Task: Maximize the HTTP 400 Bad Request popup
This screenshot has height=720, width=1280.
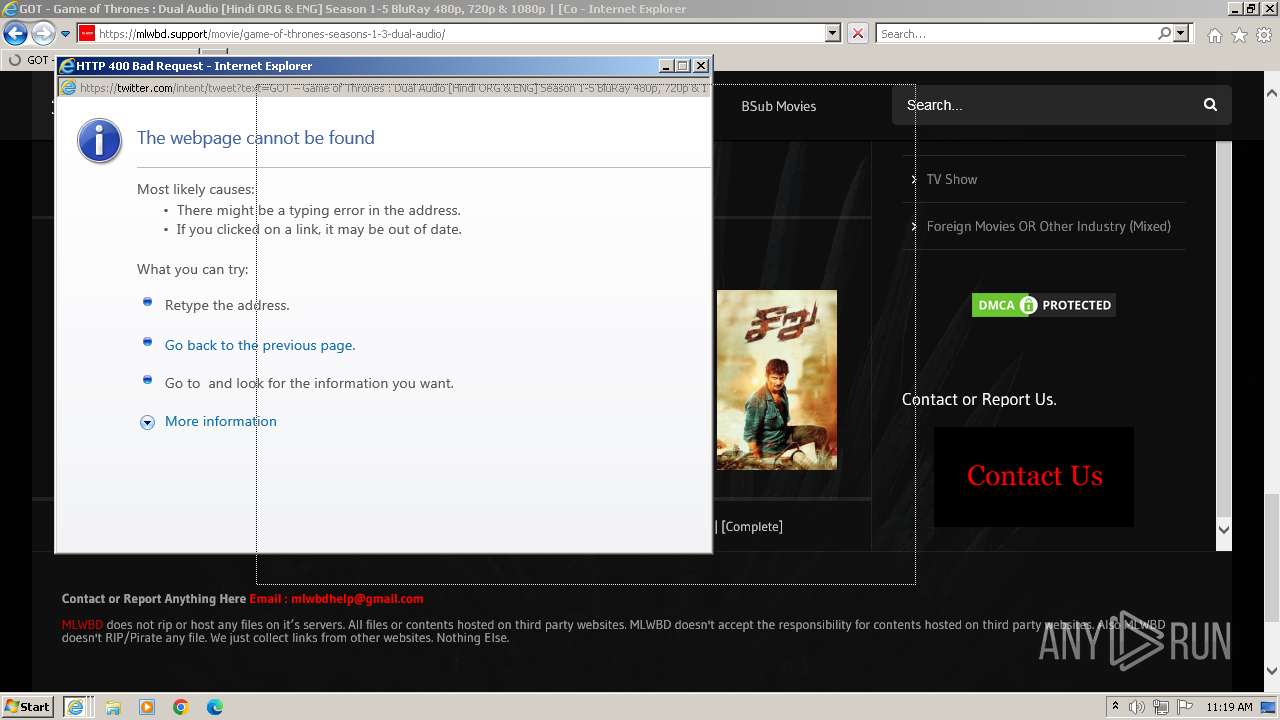Action: tap(683, 66)
